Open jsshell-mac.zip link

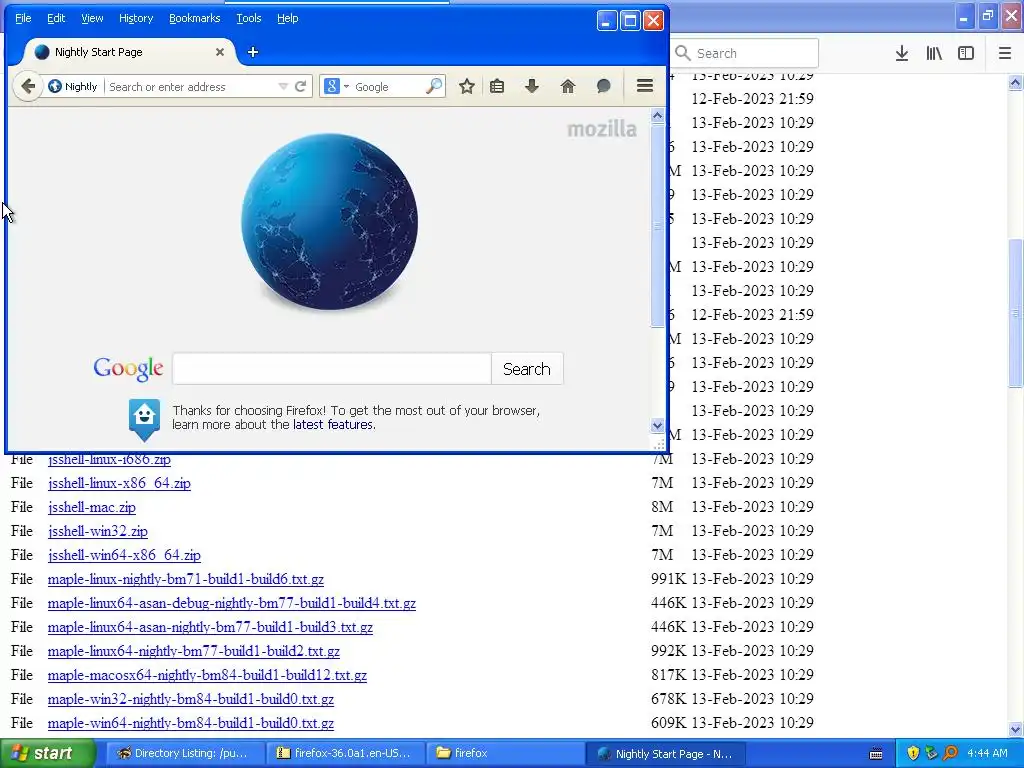click(91, 507)
